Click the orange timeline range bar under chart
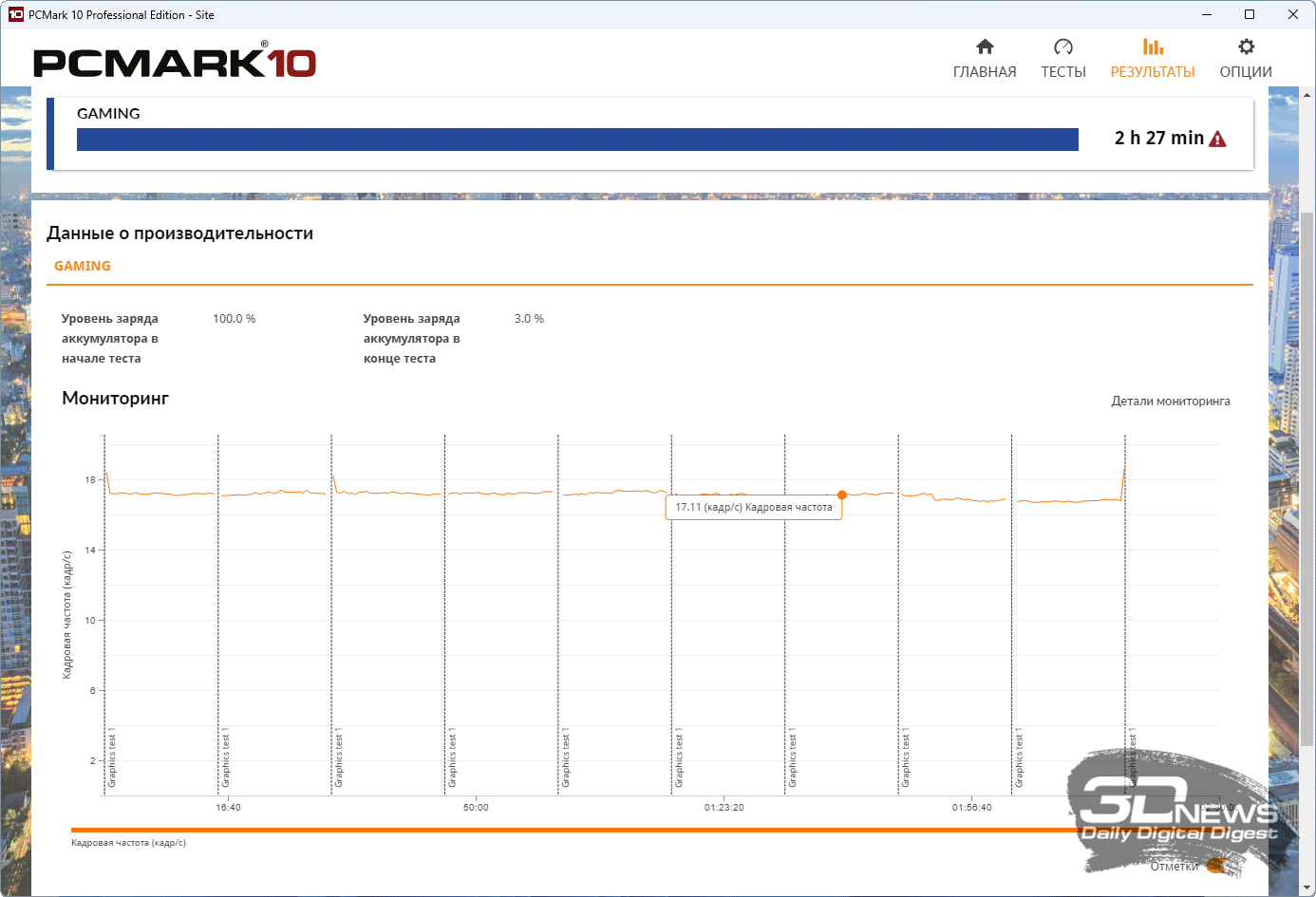The image size is (1316, 897). point(570,830)
